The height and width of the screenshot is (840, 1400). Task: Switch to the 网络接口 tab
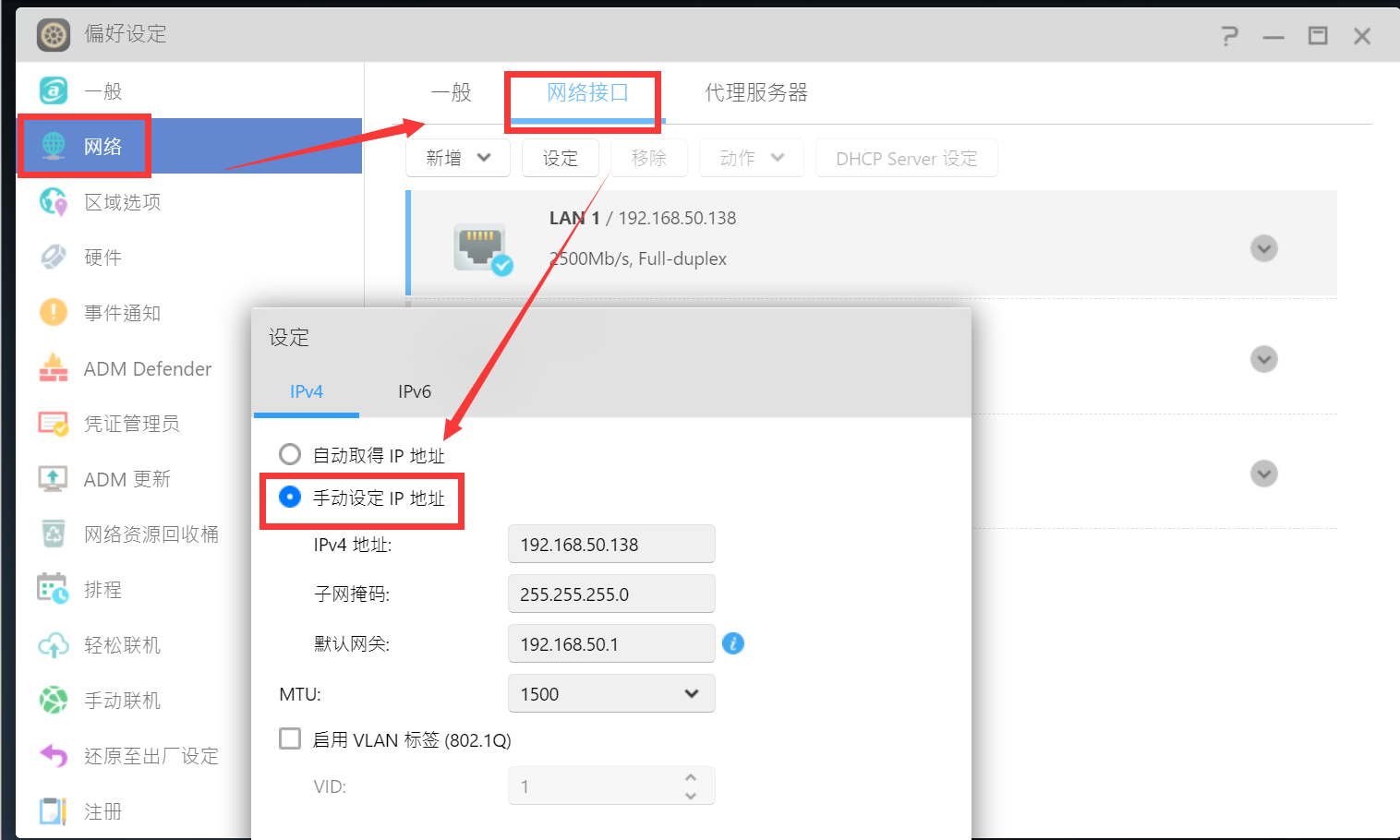pos(588,92)
